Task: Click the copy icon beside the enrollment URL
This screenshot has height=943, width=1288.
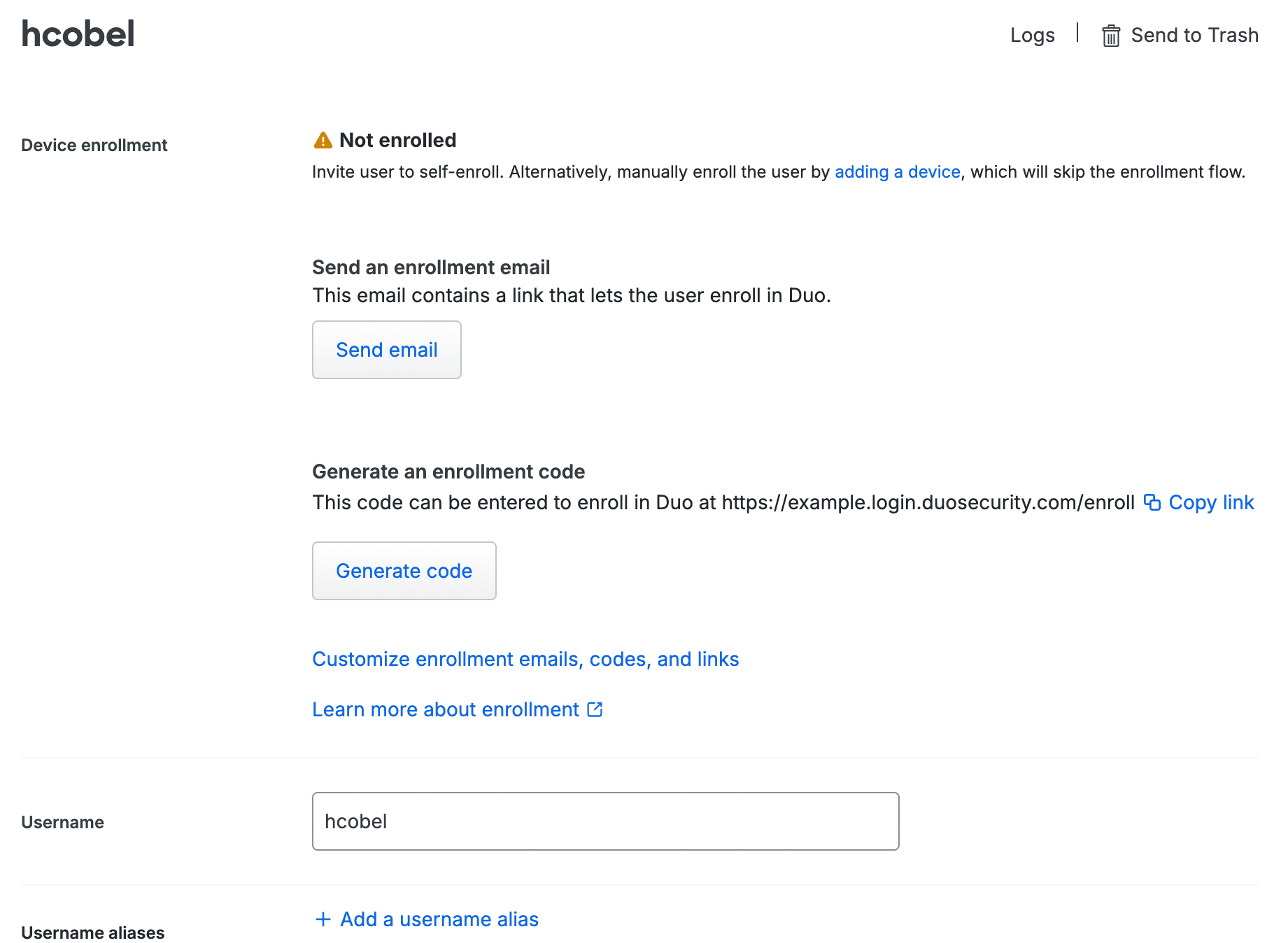Action: [x=1152, y=502]
